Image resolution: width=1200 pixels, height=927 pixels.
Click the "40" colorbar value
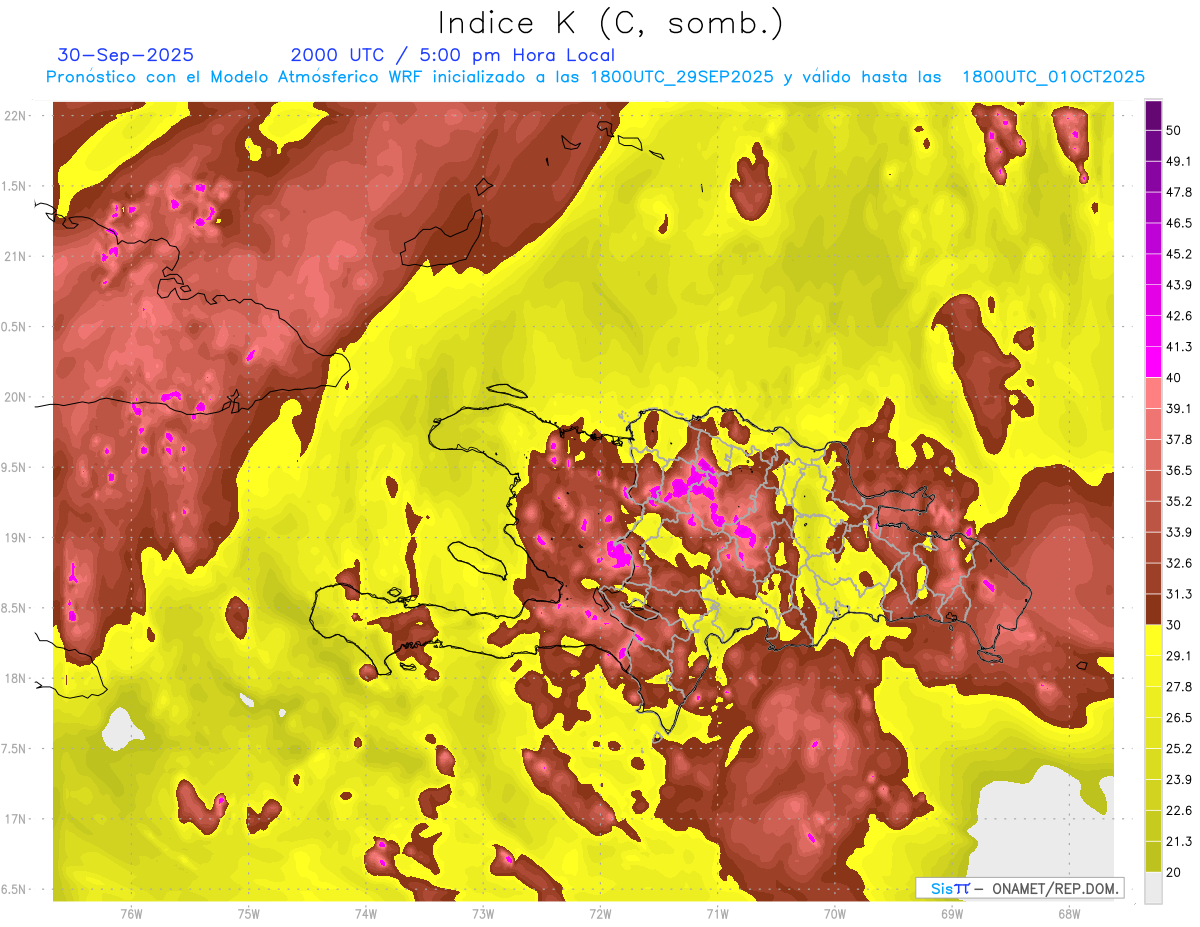1176,378
